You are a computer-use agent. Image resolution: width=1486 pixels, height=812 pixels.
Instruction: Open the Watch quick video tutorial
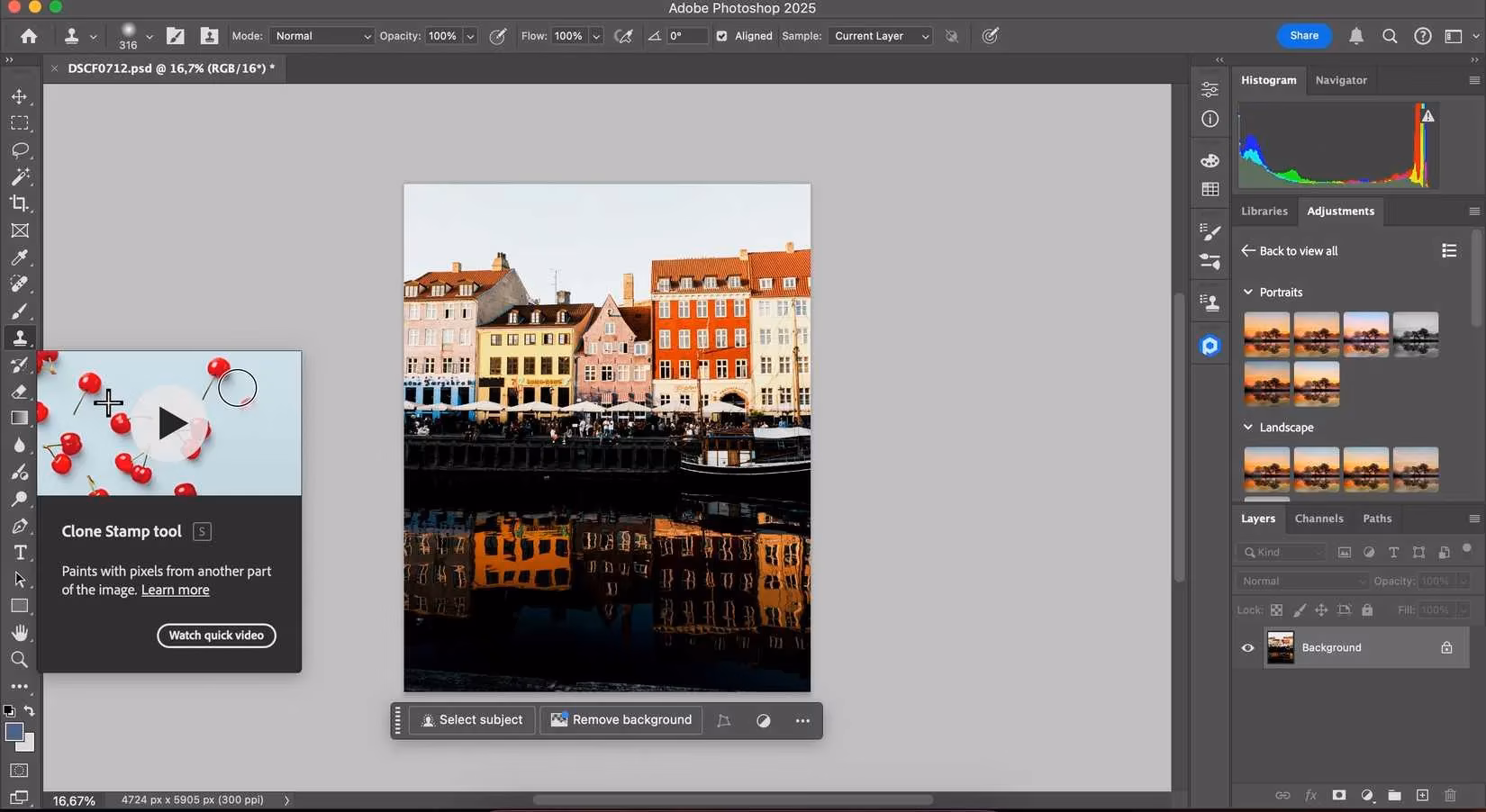[x=215, y=635]
